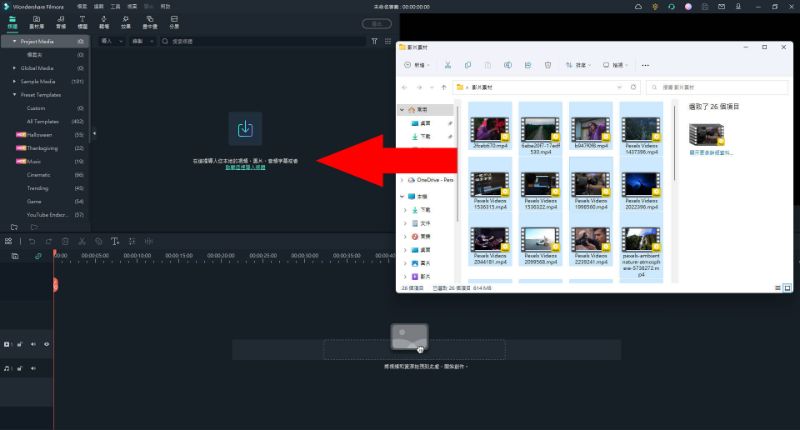Click the new folder icon below the sidebar

pos(14,227)
